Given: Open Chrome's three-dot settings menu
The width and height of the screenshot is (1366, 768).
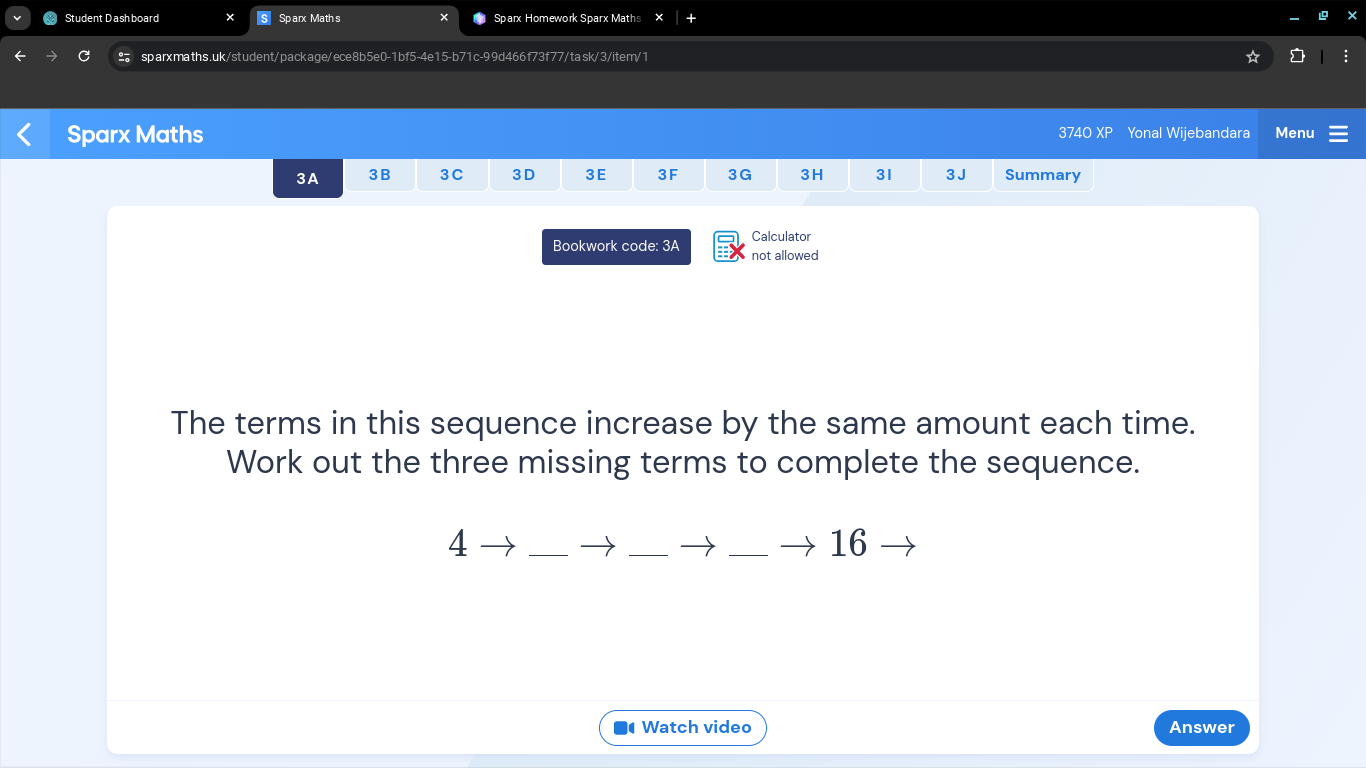Looking at the screenshot, I should [1346, 57].
